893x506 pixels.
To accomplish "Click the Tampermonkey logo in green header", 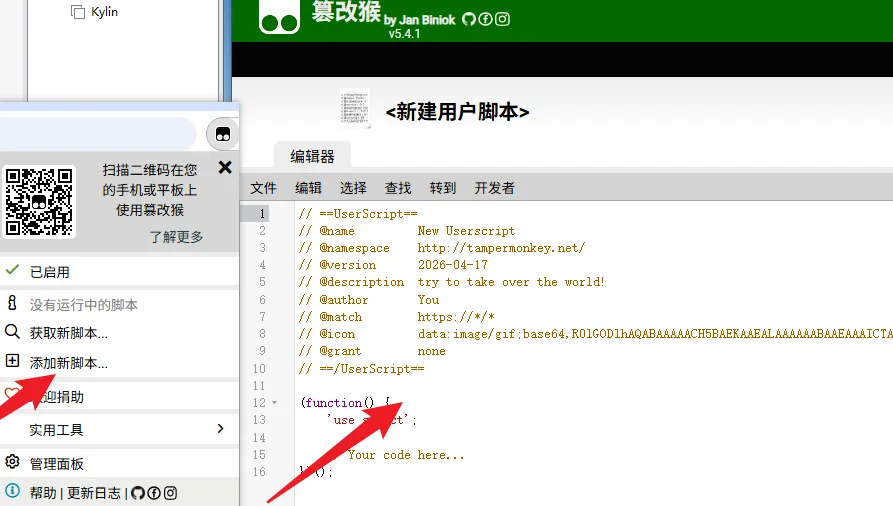I will click(279, 16).
